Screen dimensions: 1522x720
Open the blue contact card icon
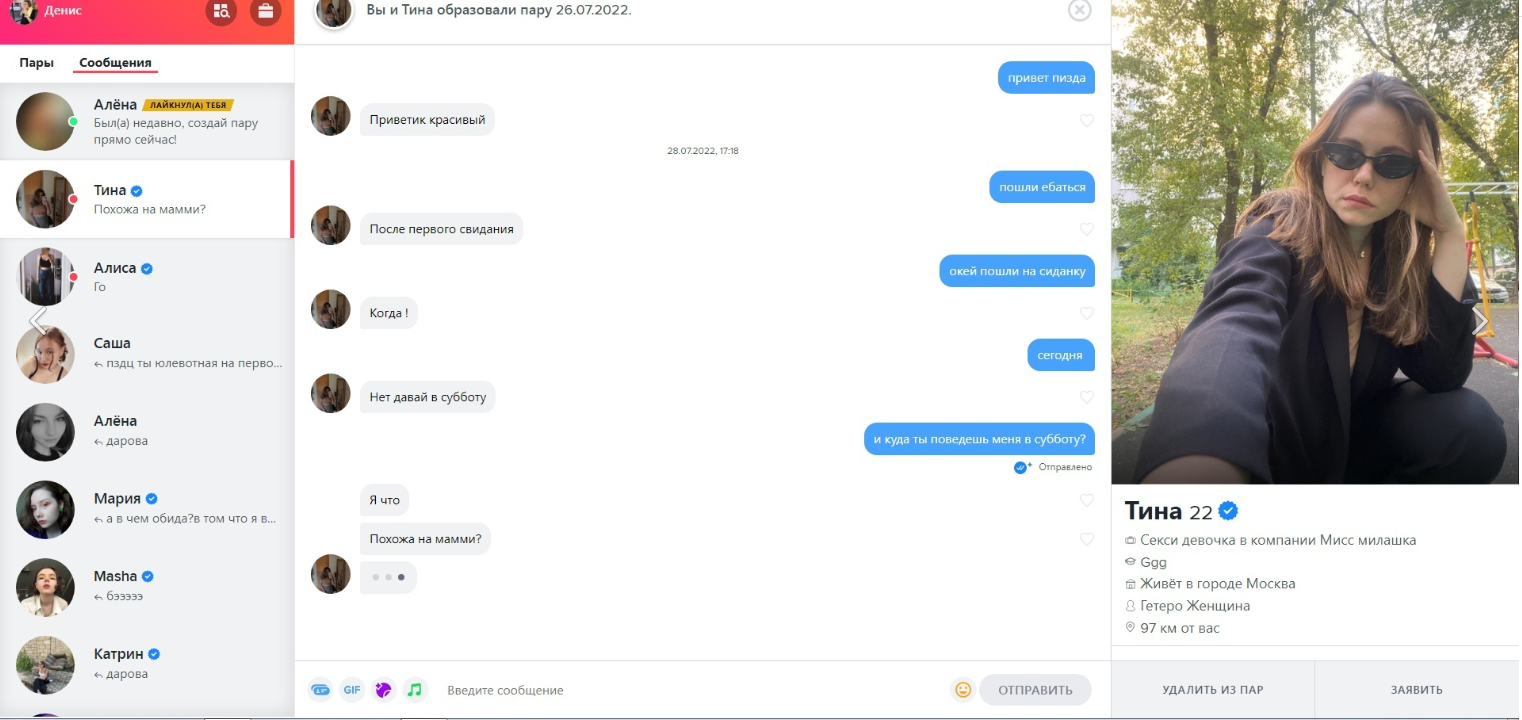[x=320, y=690]
